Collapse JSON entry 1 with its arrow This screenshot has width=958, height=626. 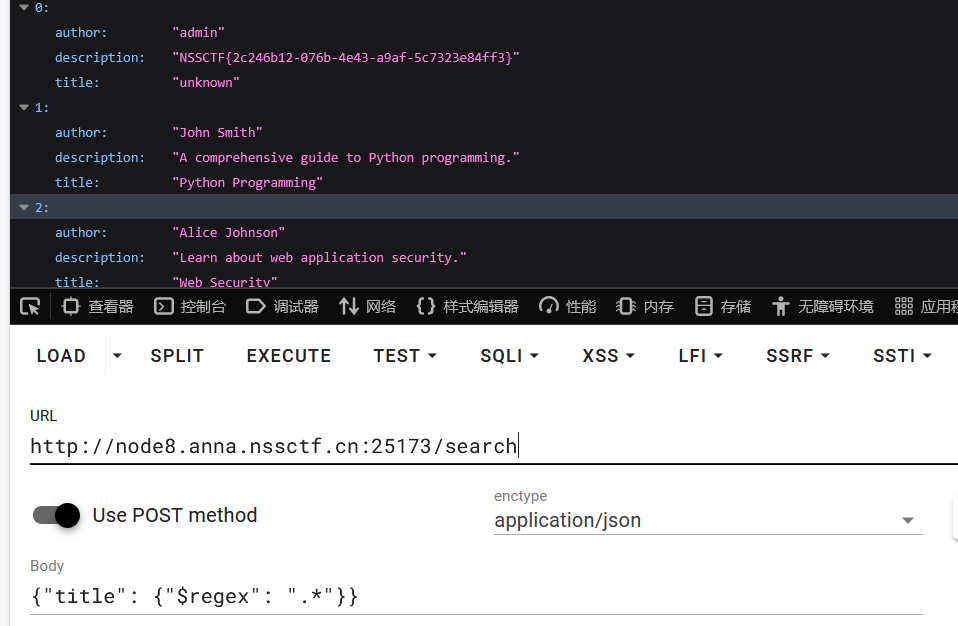pos(24,107)
